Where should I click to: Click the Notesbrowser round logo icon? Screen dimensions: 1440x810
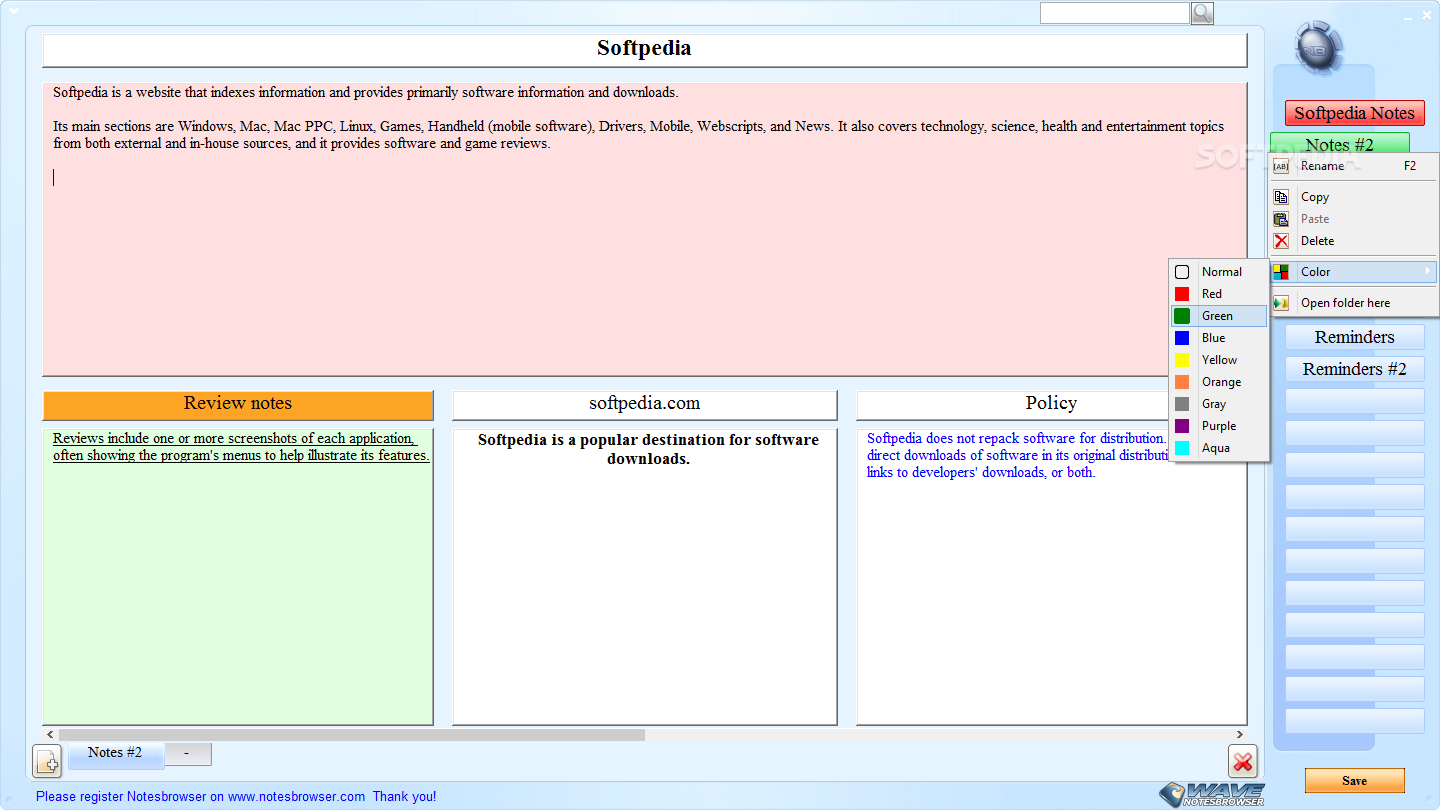point(1319,47)
